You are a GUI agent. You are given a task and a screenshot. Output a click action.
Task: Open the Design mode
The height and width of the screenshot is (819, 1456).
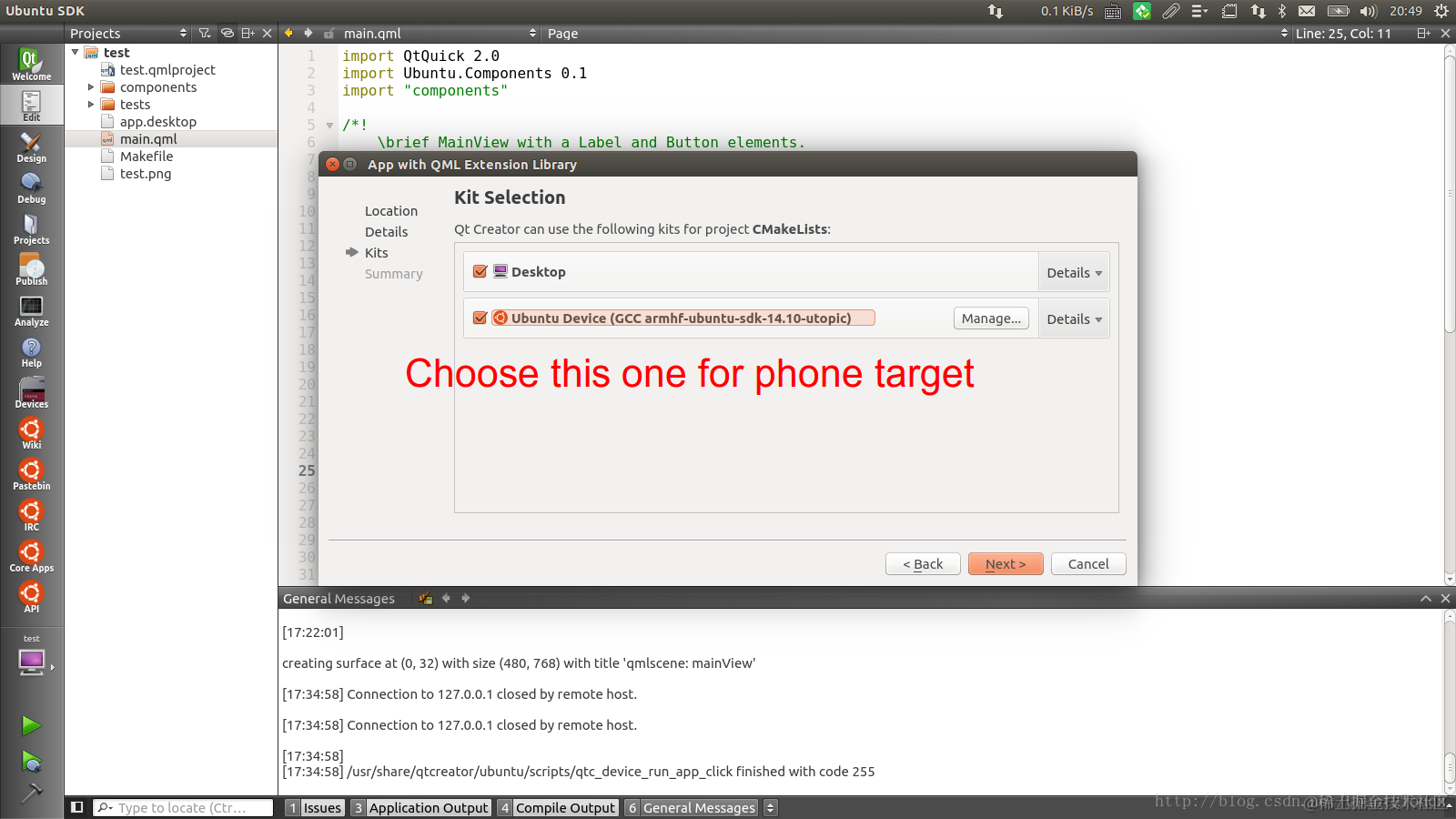[x=31, y=147]
